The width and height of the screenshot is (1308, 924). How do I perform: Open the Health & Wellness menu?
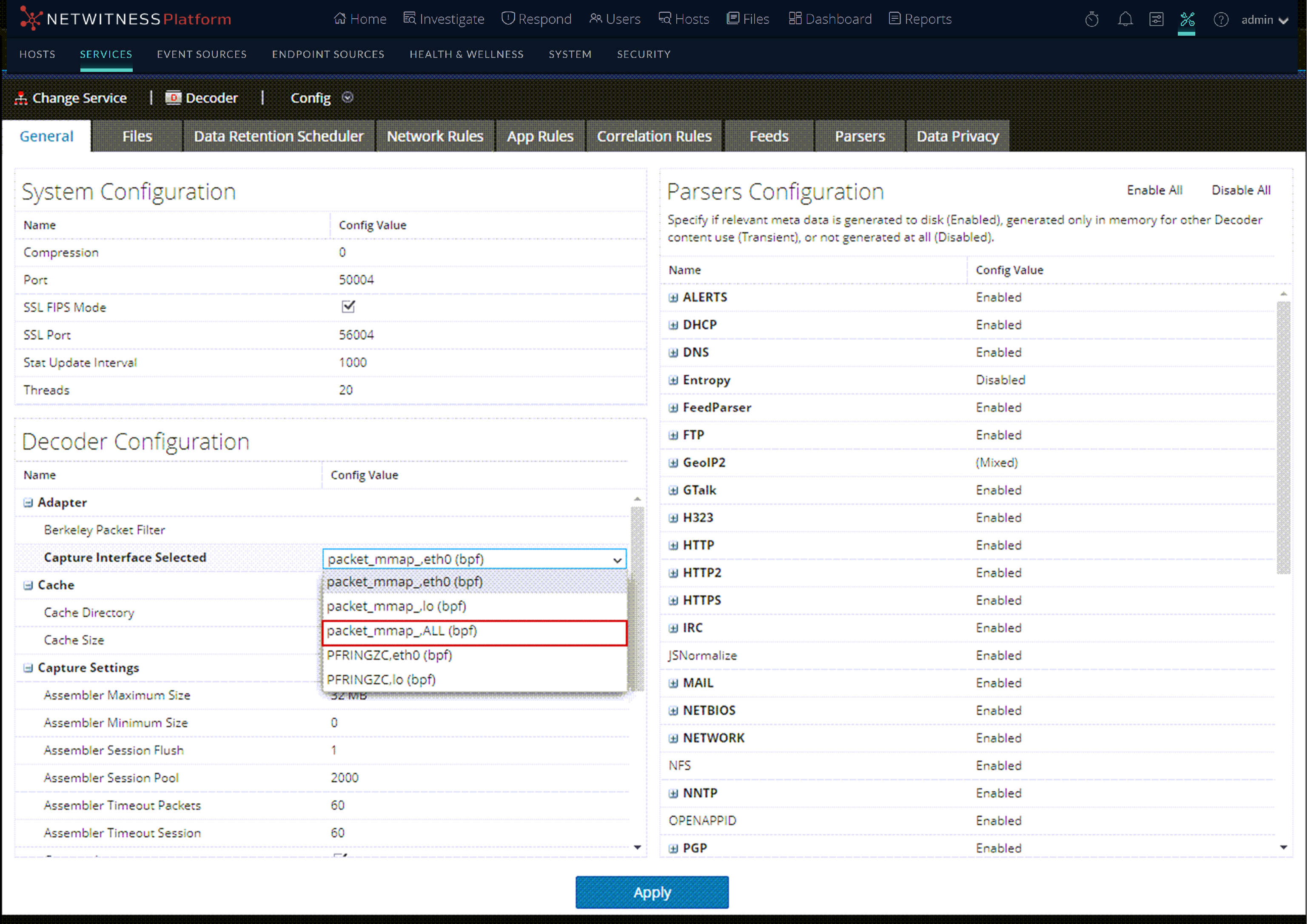point(466,54)
